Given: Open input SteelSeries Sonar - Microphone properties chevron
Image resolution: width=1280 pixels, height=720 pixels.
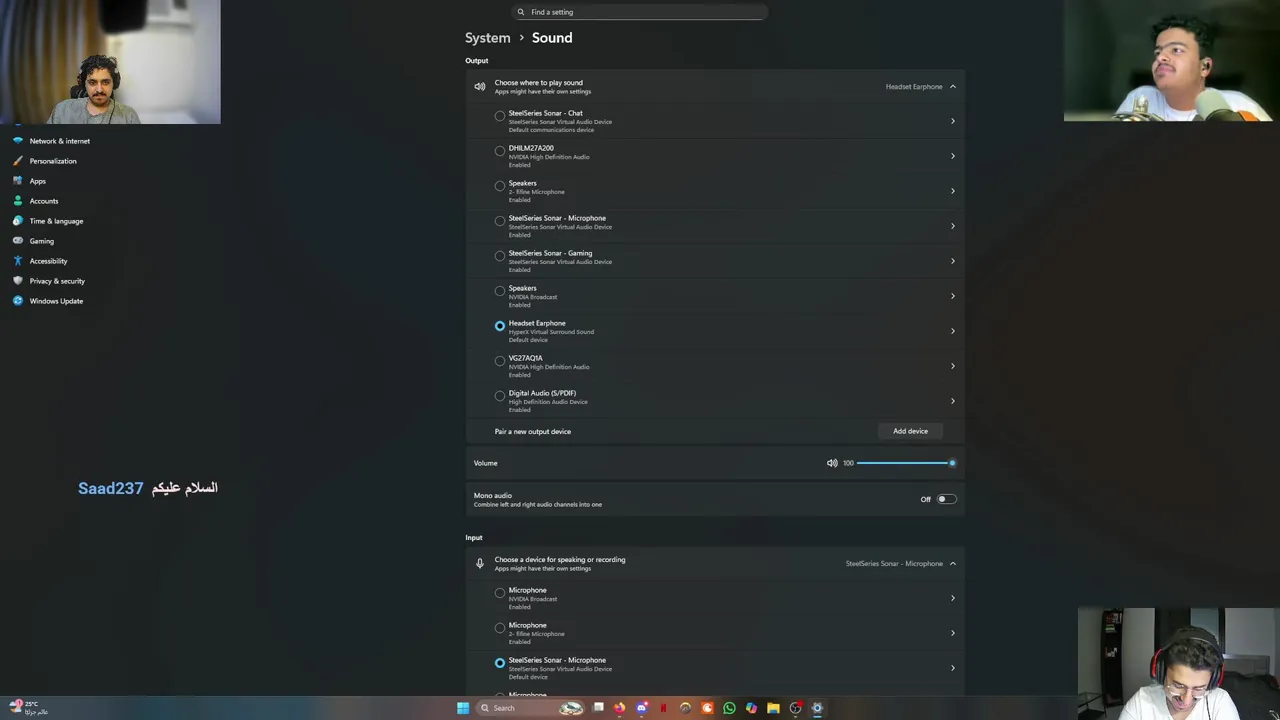Looking at the screenshot, I should pyautogui.click(x=952, y=668).
